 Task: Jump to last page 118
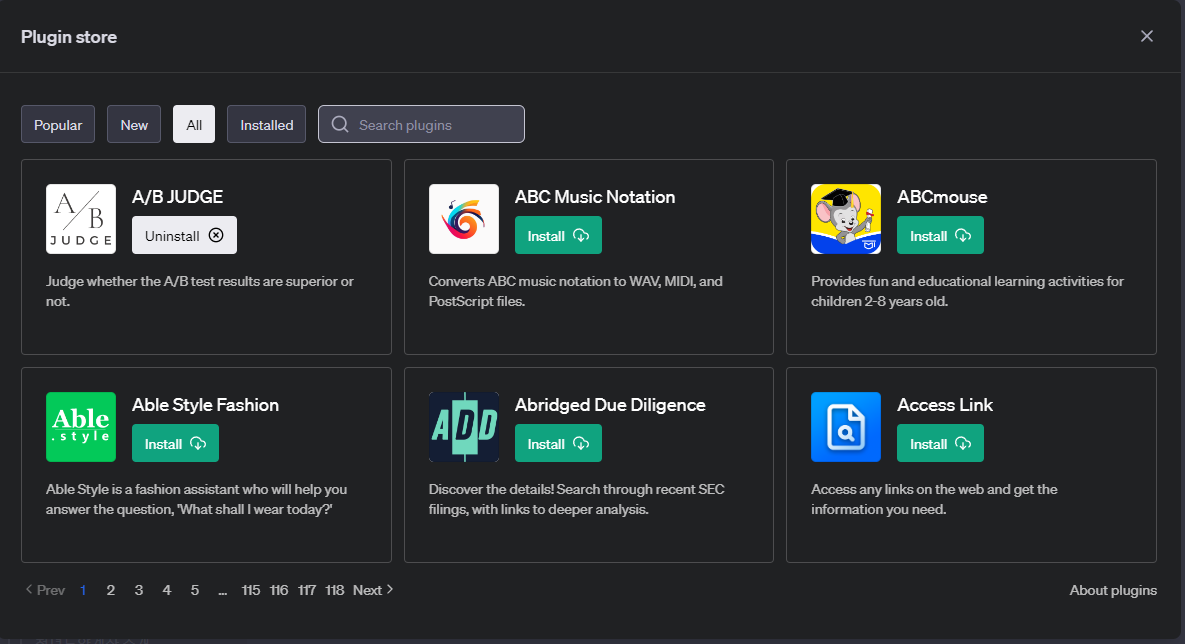coord(335,590)
